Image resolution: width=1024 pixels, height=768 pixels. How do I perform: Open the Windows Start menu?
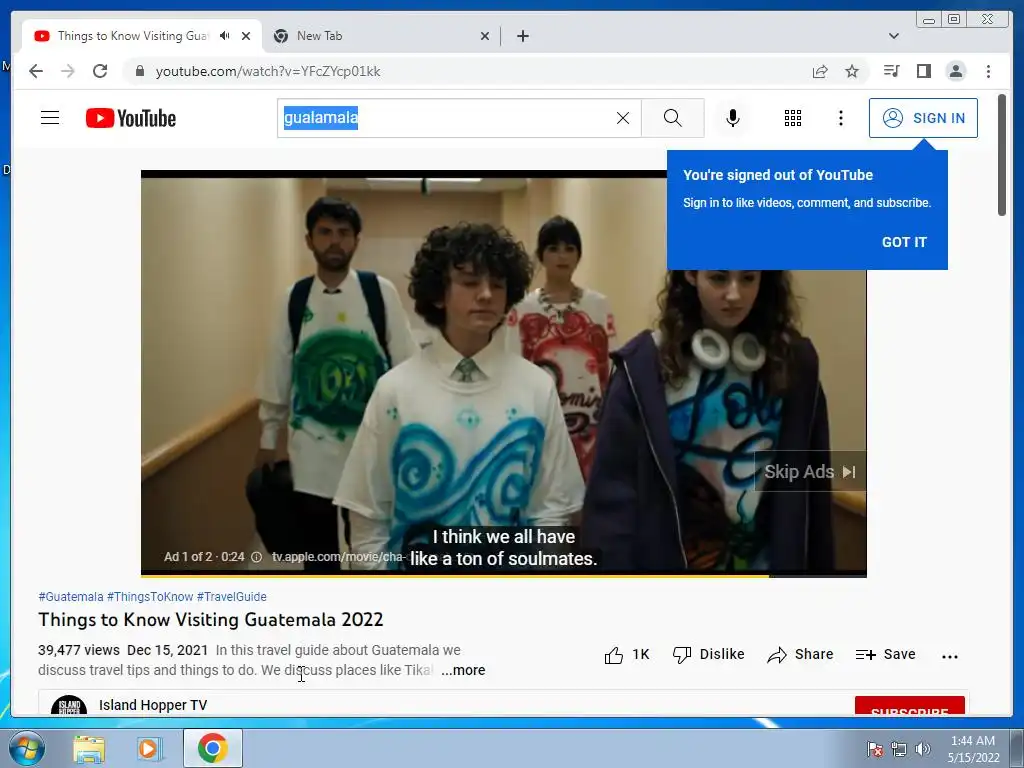(x=26, y=748)
